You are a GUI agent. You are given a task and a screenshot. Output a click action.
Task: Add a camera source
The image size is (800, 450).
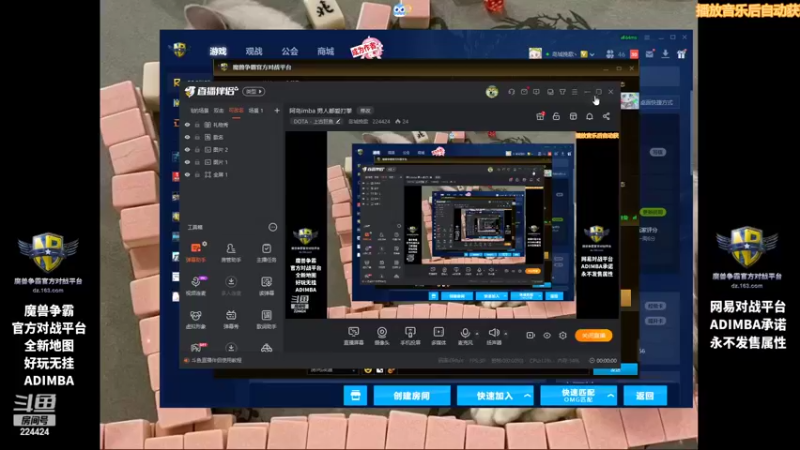pos(382,336)
